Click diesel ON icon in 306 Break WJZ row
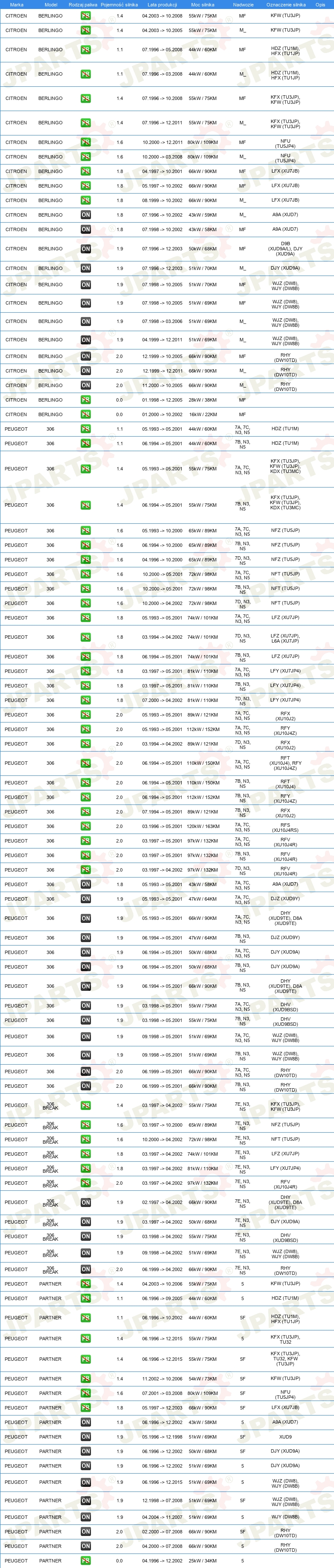Viewport: 334px width, 1568px height. point(86,1253)
